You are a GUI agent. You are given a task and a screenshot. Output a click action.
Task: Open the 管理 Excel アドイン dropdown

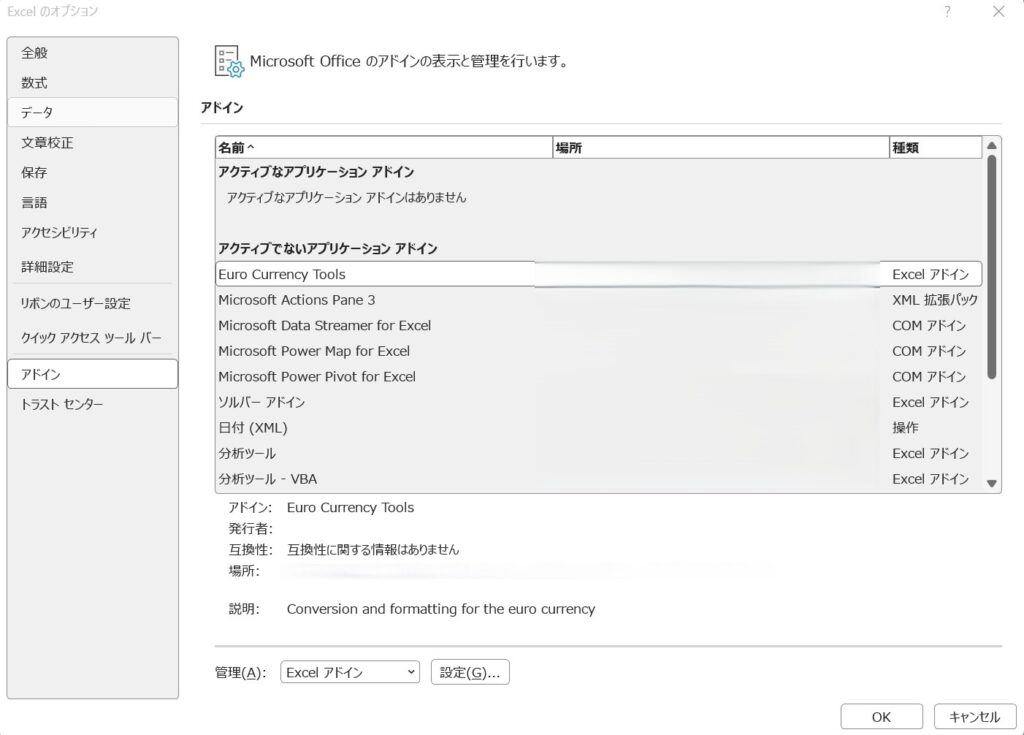coord(349,673)
